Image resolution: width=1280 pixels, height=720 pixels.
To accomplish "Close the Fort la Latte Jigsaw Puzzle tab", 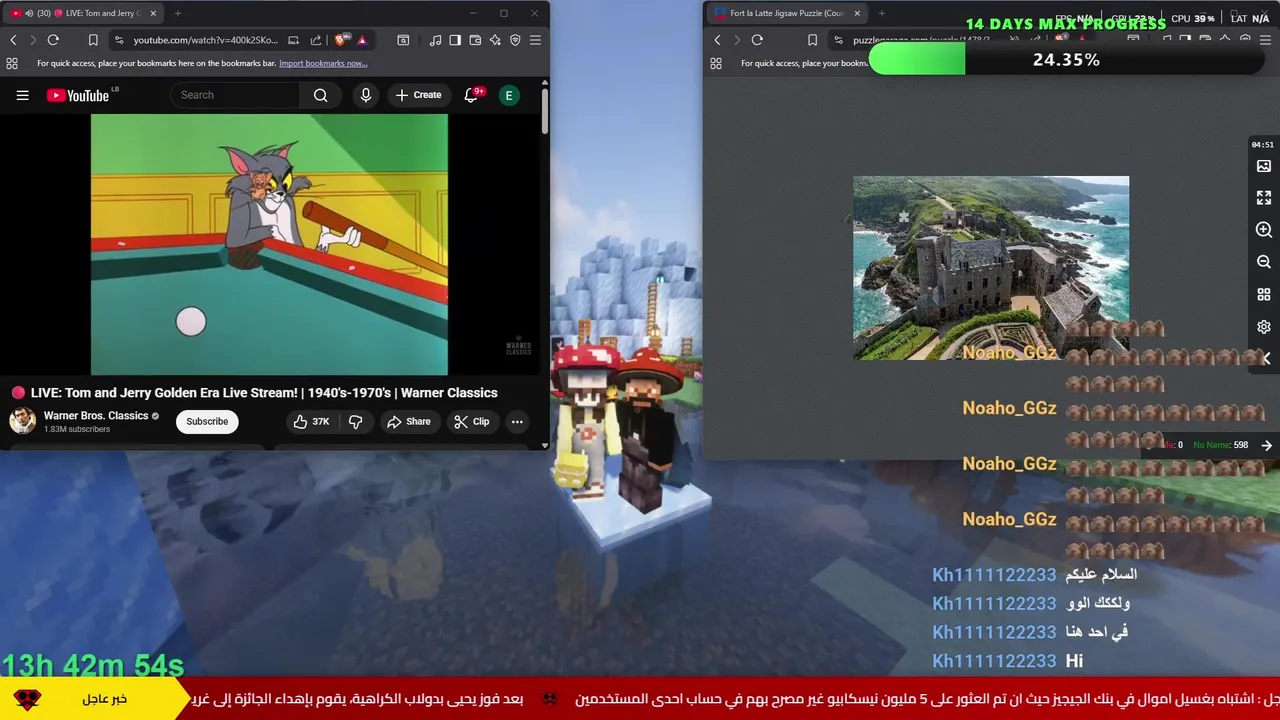I will (857, 13).
